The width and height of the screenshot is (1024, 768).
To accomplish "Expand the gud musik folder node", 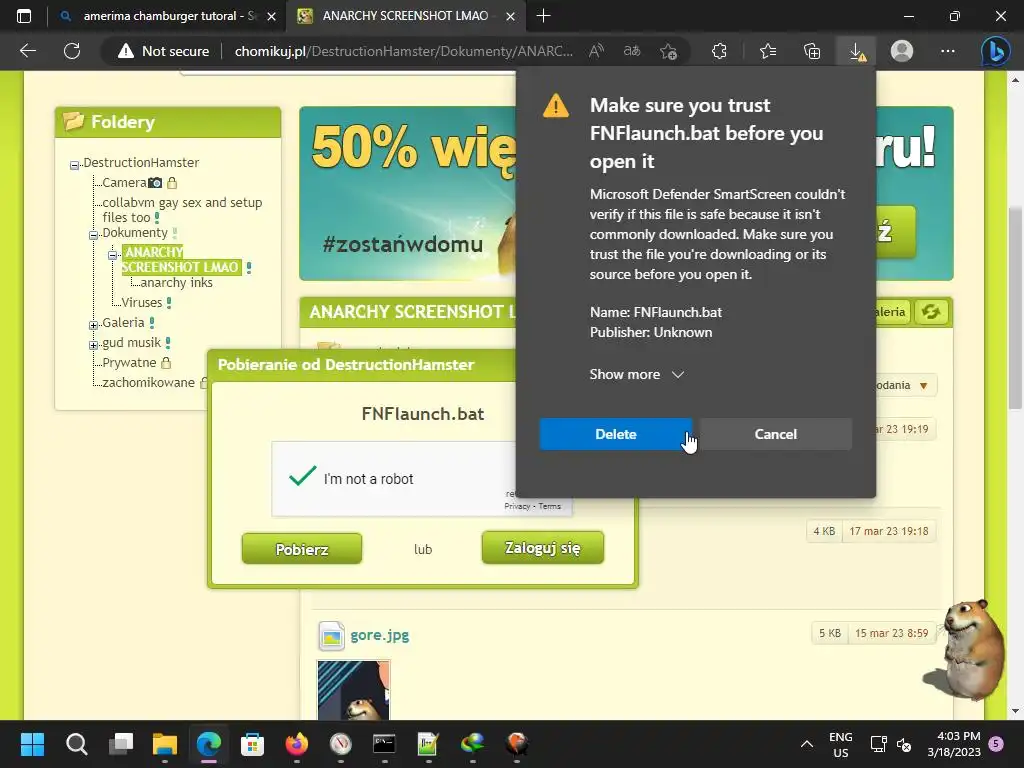I will pyautogui.click(x=93, y=345).
